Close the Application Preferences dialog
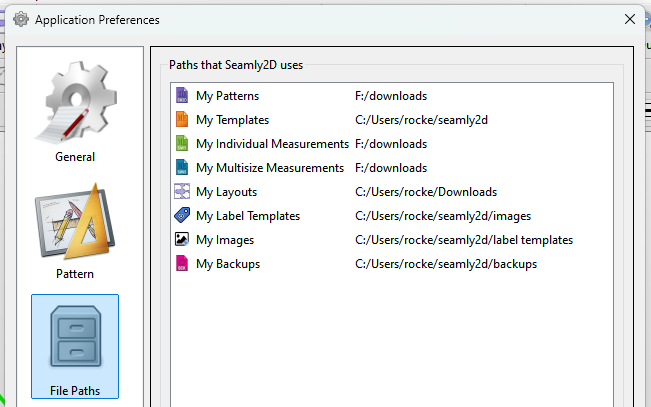The height and width of the screenshot is (407, 651). [x=629, y=19]
